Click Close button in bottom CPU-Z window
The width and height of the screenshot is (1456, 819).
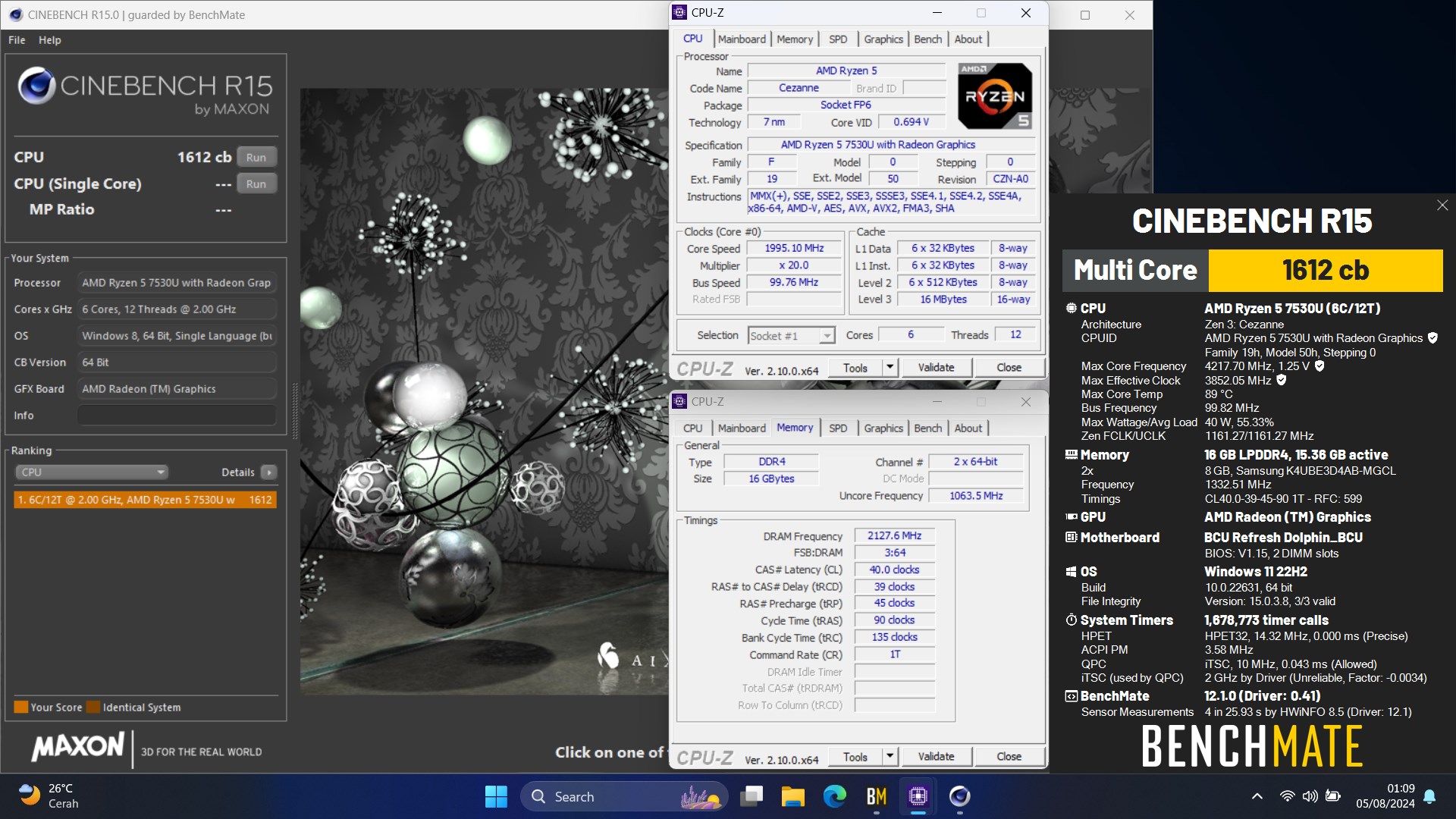coord(1009,757)
